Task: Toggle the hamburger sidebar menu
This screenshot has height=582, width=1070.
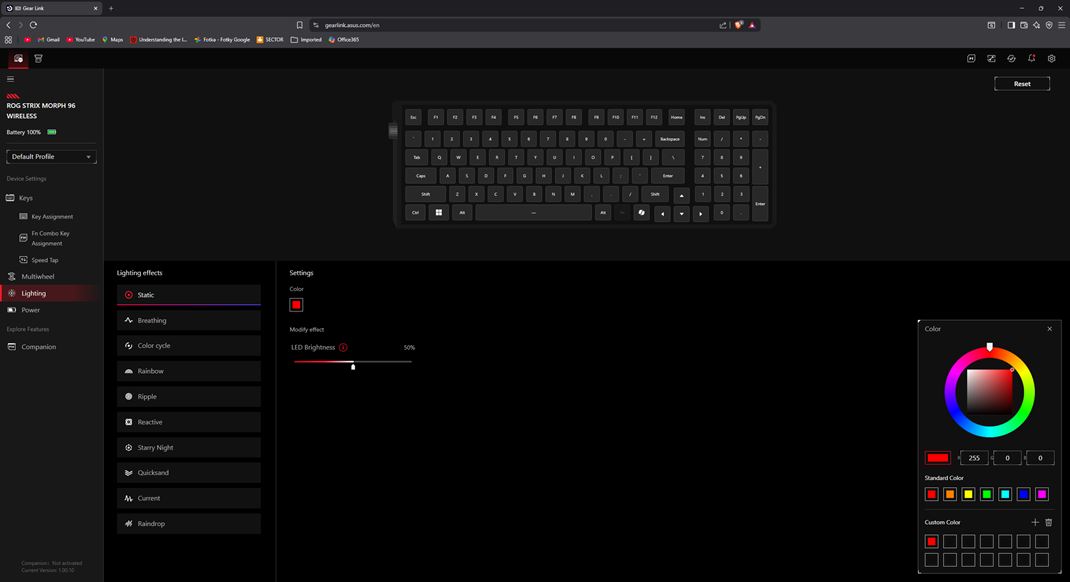Action: coord(10,79)
